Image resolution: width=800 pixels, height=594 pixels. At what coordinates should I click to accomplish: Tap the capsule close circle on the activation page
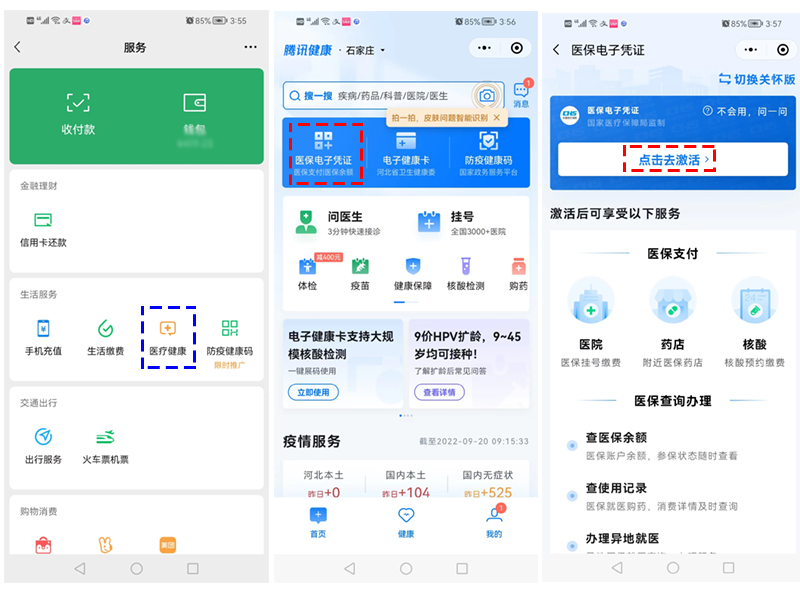tap(783, 50)
